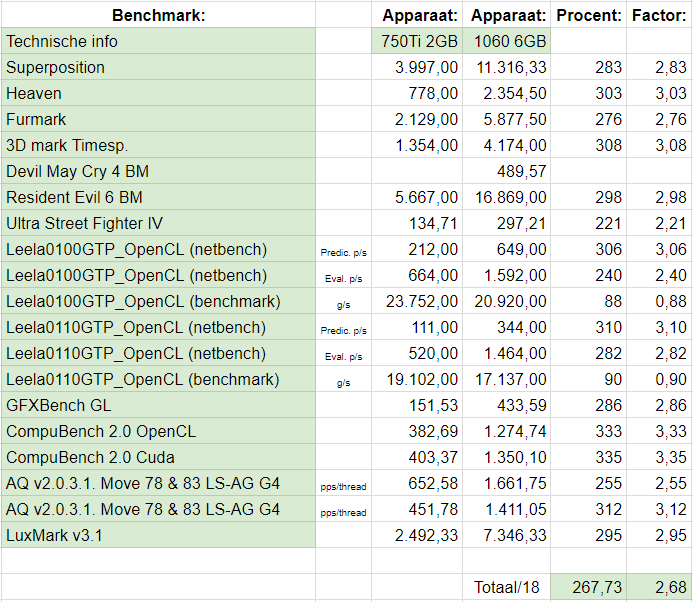Image resolution: width=693 pixels, height=602 pixels.
Task: Click the 'GFXBench GL' cell
Action: tap(158, 406)
